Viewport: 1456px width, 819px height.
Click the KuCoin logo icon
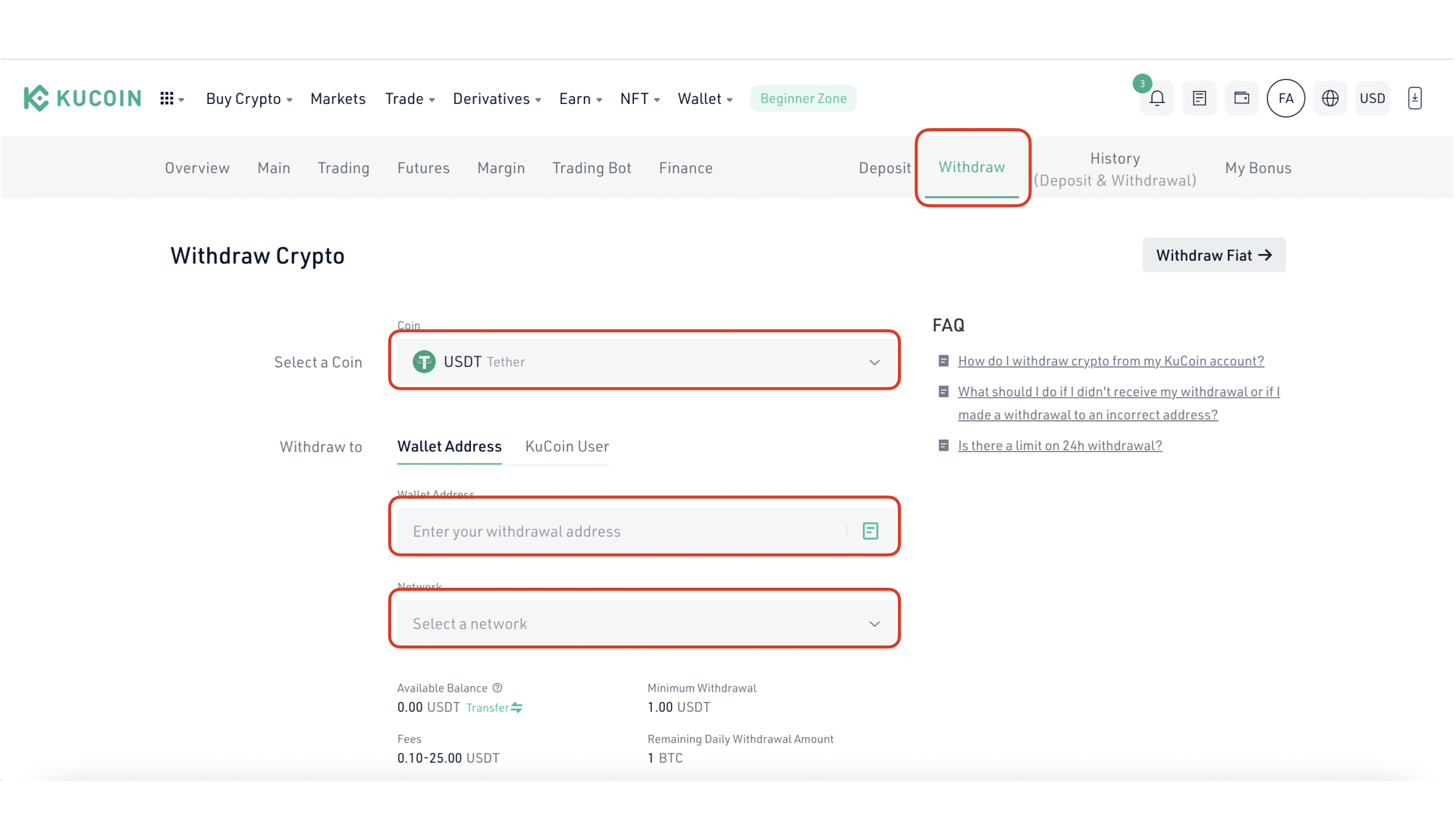[x=36, y=98]
